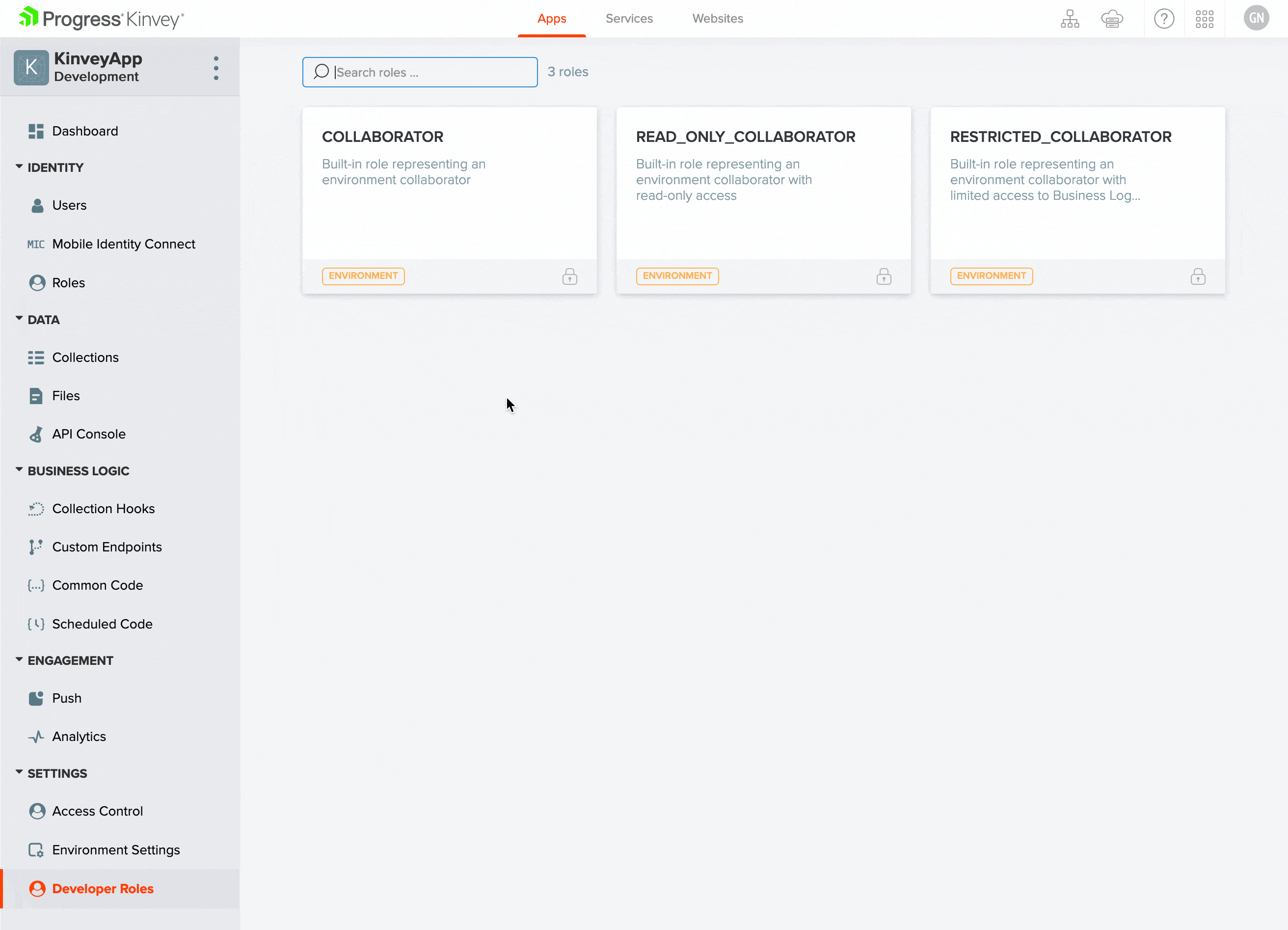Click ENVIRONMENT tag on COLLABORATOR card
The image size is (1288, 930).
pyautogui.click(x=363, y=276)
